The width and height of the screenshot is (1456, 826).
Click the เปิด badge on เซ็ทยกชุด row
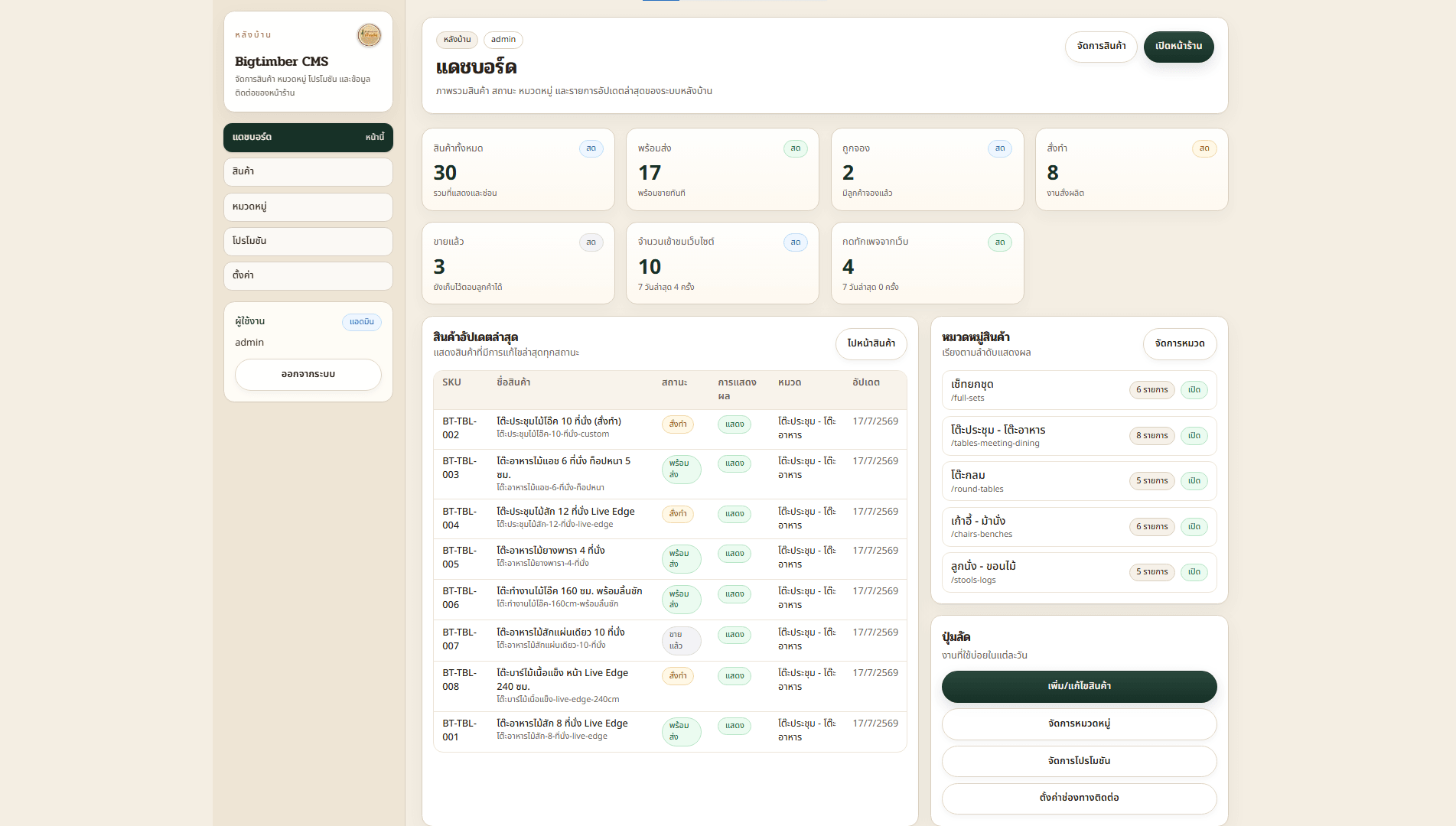pyautogui.click(x=1194, y=390)
